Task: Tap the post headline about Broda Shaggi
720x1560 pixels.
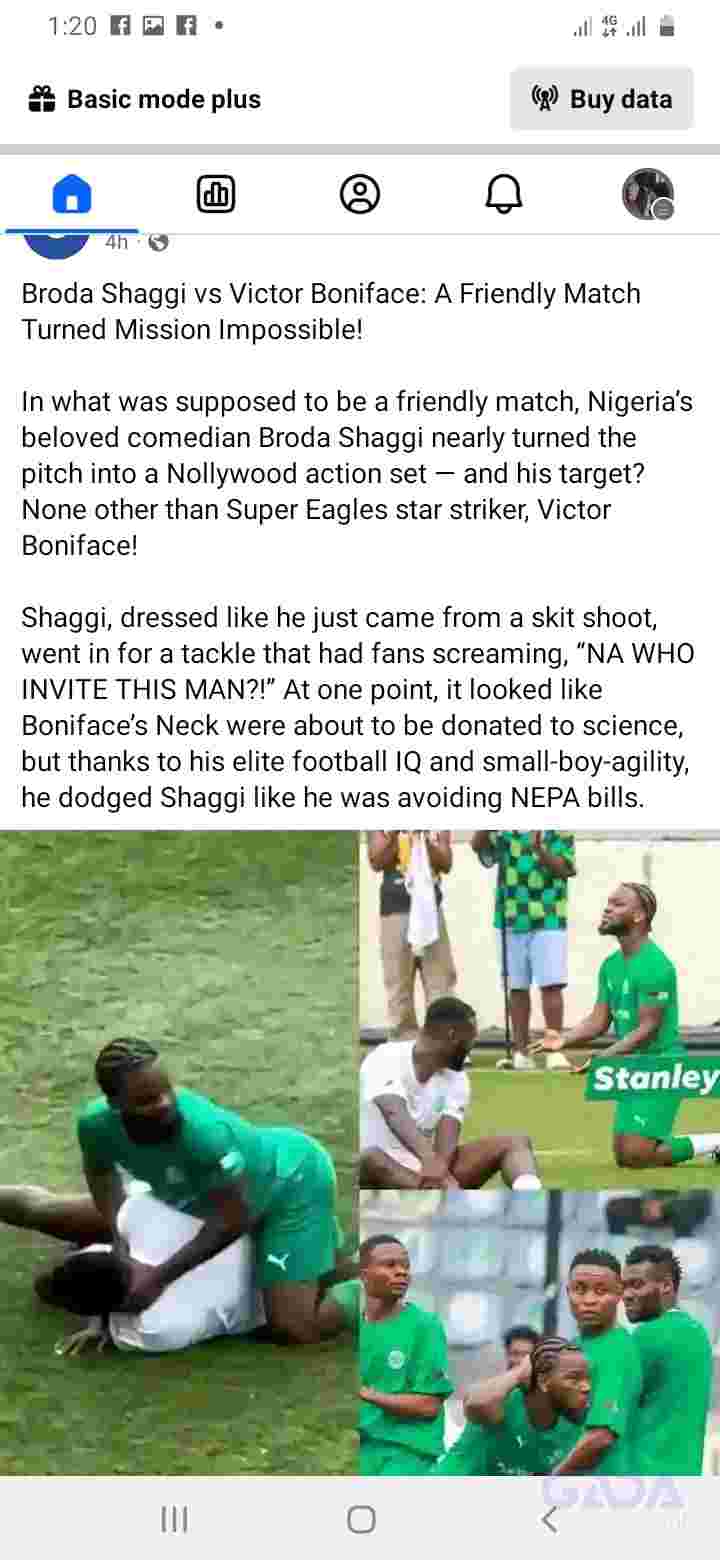Action: tap(331, 311)
